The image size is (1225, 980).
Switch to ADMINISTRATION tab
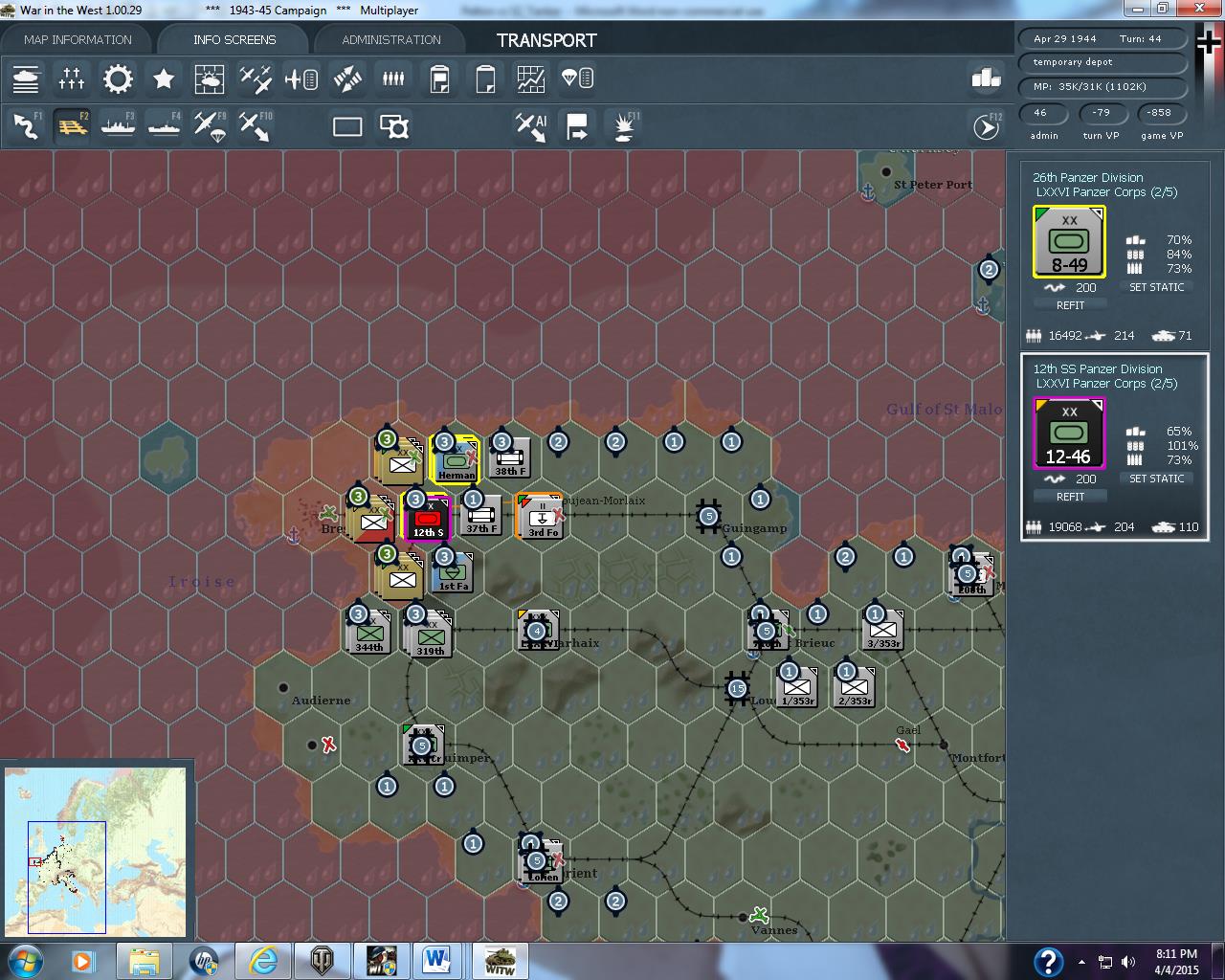(x=391, y=40)
